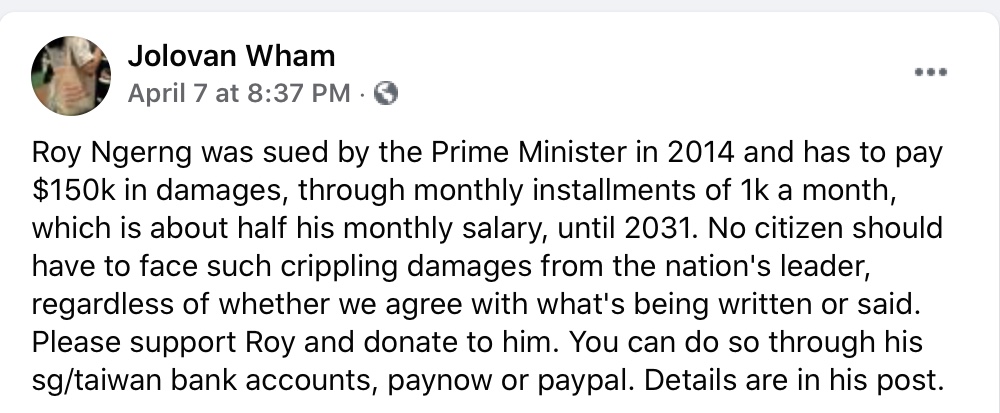The height and width of the screenshot is (413, 1000).
Task: Open Jolovan Wham's profile picture
Action: (x=71, y=75)
